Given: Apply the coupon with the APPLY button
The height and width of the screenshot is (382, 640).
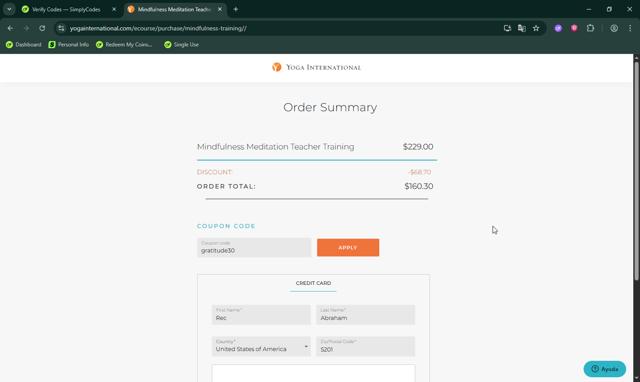Looking at the screenshot, I should [x=348, y=248].
